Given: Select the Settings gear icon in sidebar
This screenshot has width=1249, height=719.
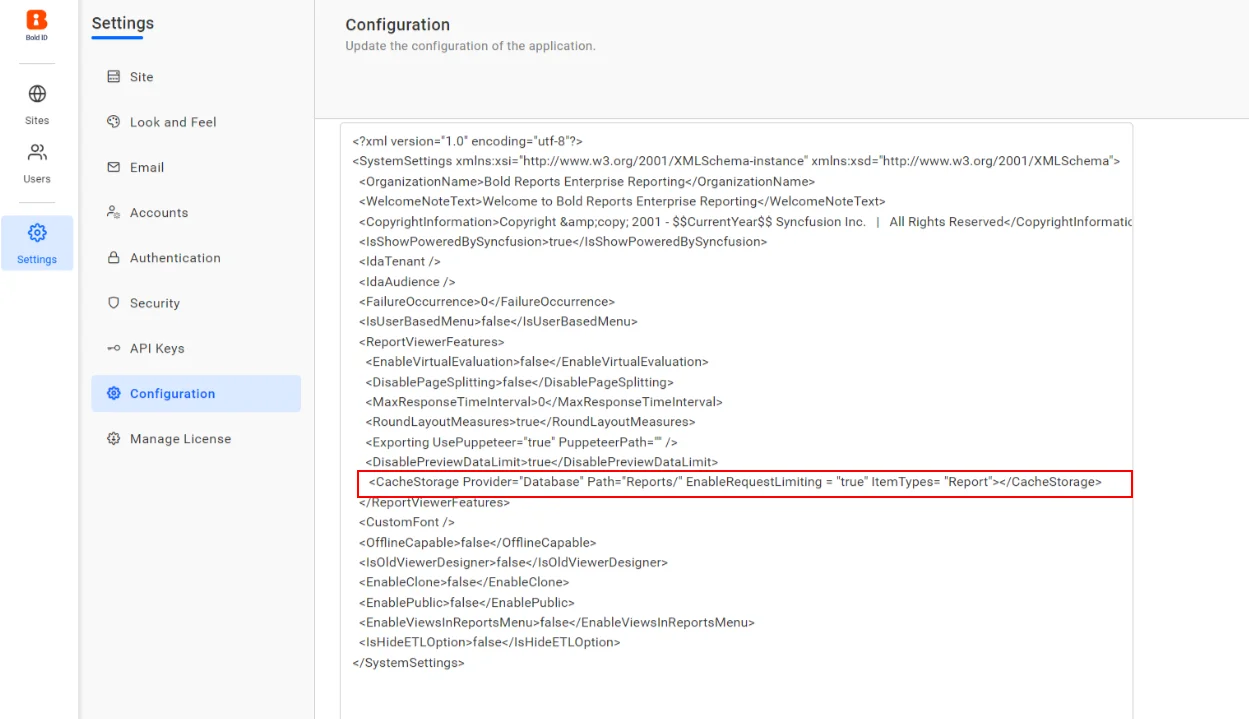Looking at the screenshot, I should tap(37, 230).
